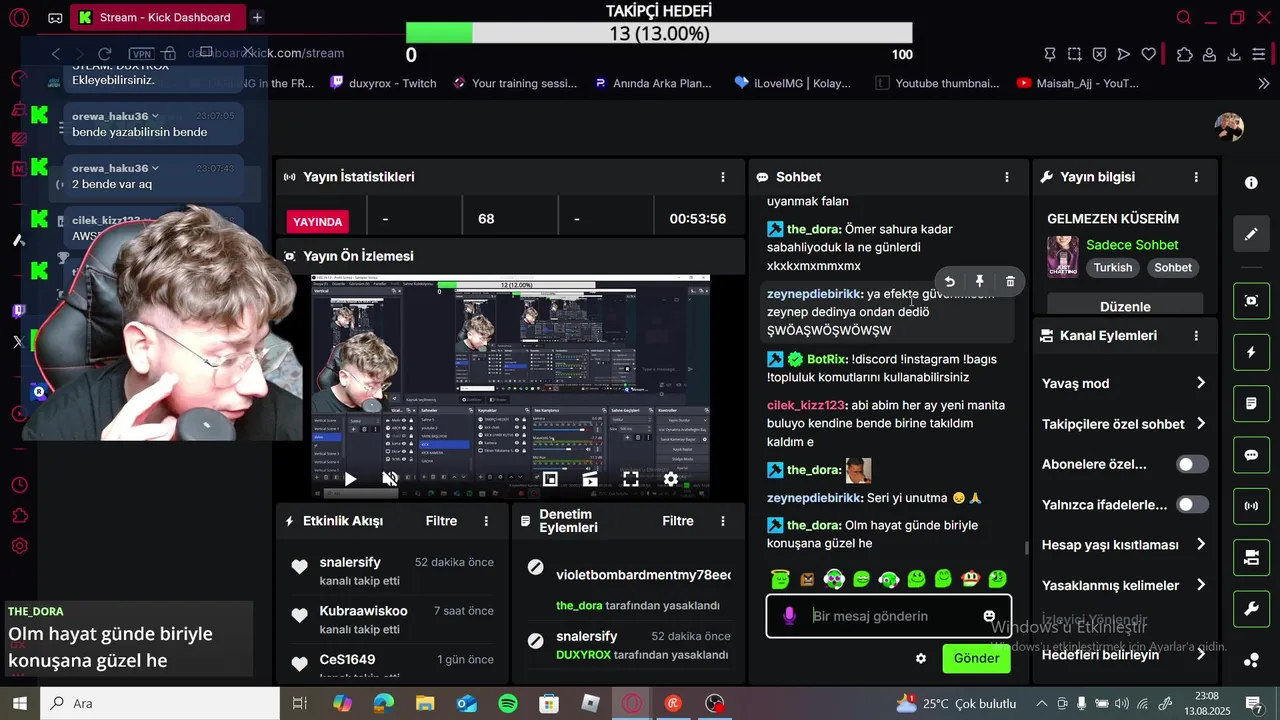This screenshot has width=1280, height=720.
Task: Click the purple microphone icon in the chat input
Action: point(789,616)
